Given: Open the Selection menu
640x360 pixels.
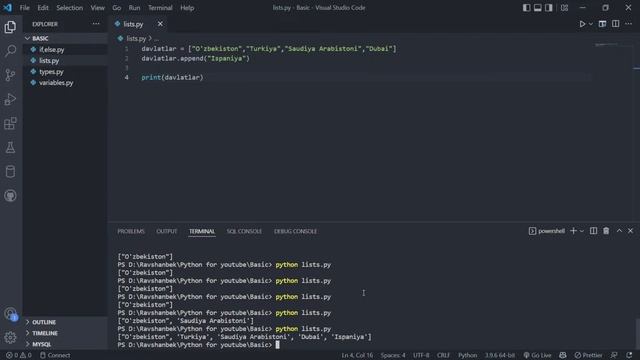Looking at the screenshot, I should 69,8.
